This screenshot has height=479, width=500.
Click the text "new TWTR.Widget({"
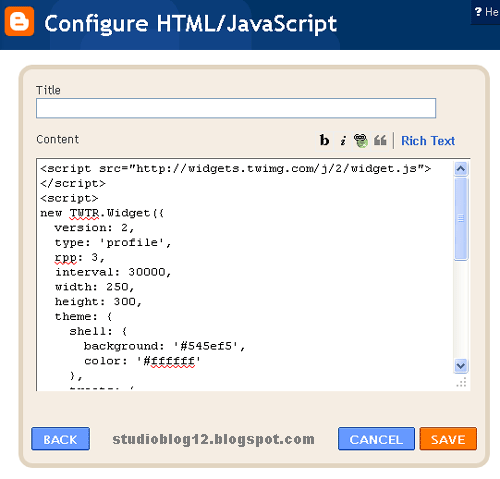tap(102, 213)
